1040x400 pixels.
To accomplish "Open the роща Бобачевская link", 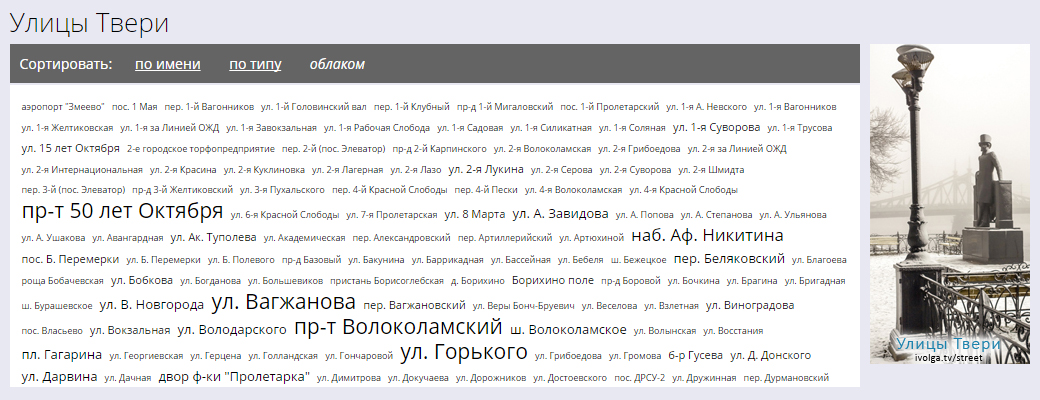I will (63, 281).
